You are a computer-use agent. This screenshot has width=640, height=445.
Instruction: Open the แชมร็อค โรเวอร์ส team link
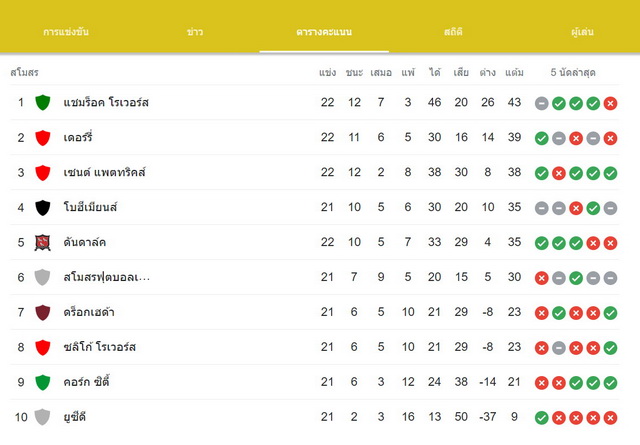[106, 102]
